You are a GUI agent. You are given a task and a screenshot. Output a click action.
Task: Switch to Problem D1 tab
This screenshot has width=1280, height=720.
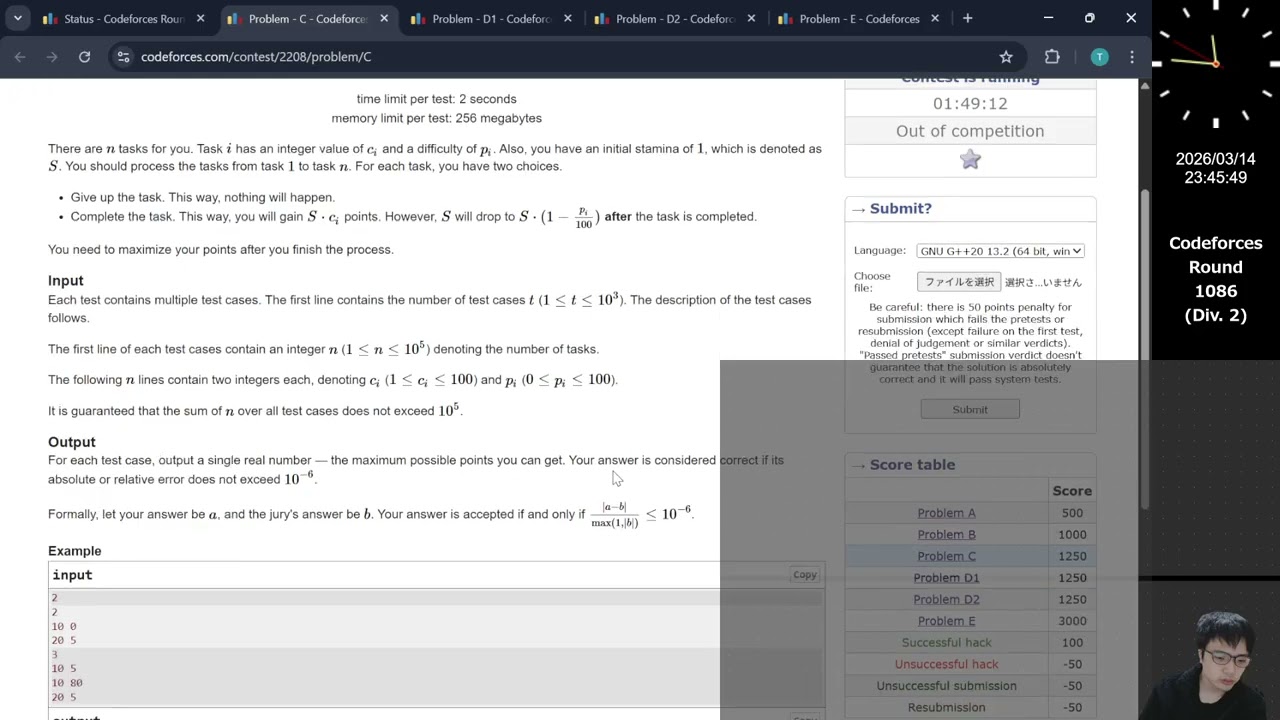(490, 19)
